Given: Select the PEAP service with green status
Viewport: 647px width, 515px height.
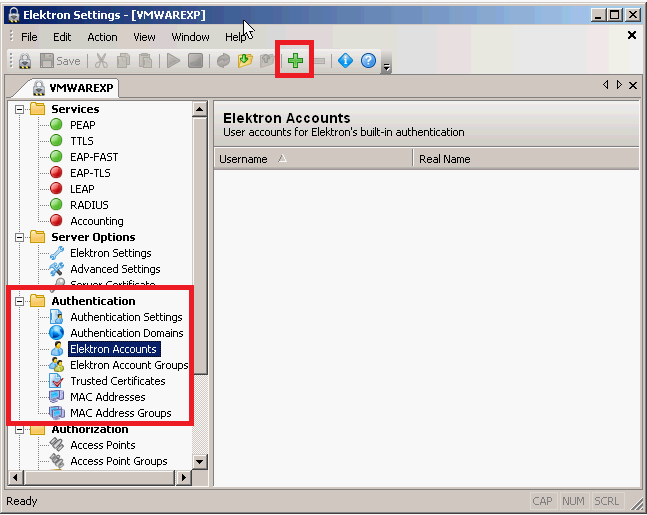Looking at the screenshot, I should click(x=82, y=125).
